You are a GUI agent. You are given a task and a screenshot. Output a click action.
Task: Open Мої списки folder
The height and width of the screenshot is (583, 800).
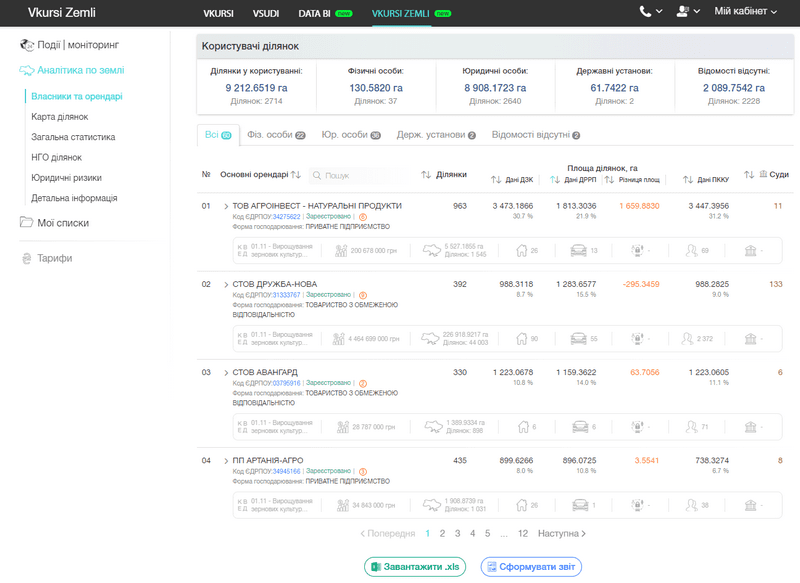pos(54,222)
